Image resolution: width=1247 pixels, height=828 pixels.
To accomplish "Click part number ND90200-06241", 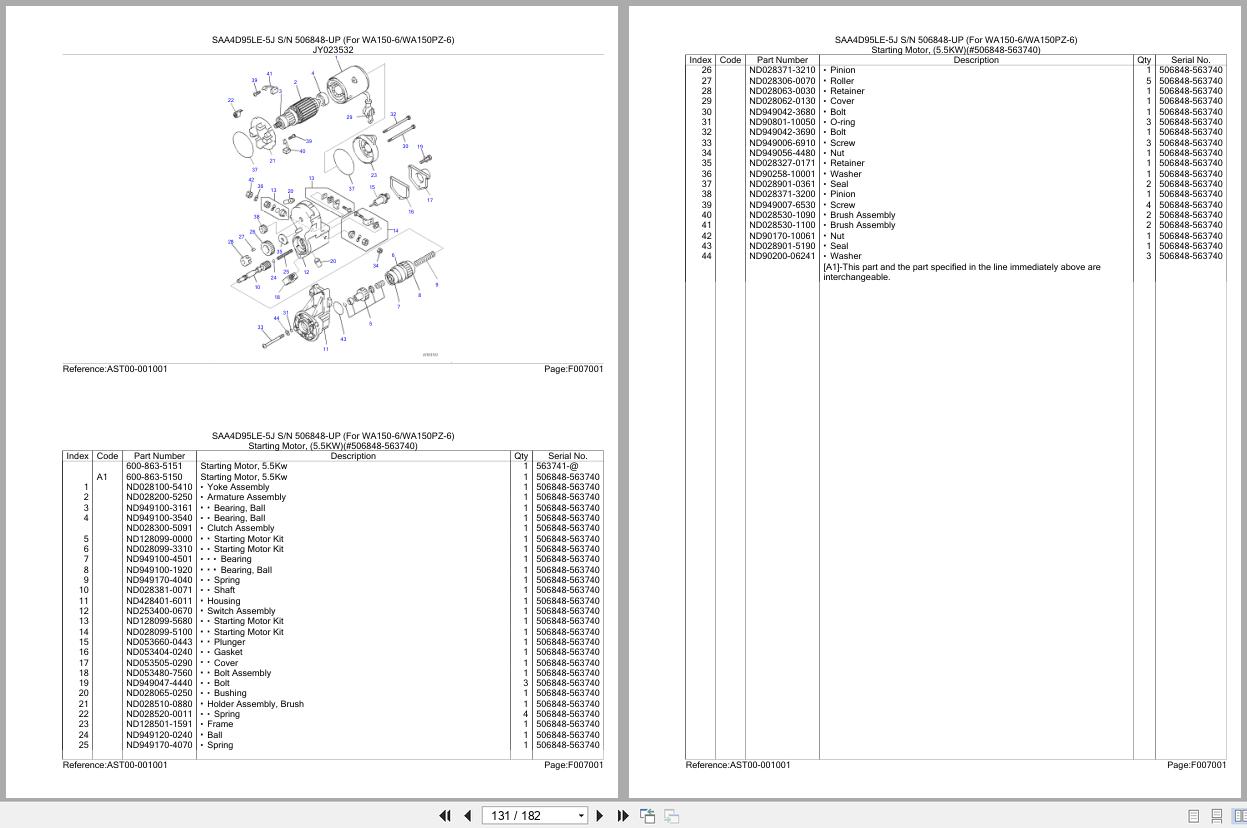I will (782, 256).
